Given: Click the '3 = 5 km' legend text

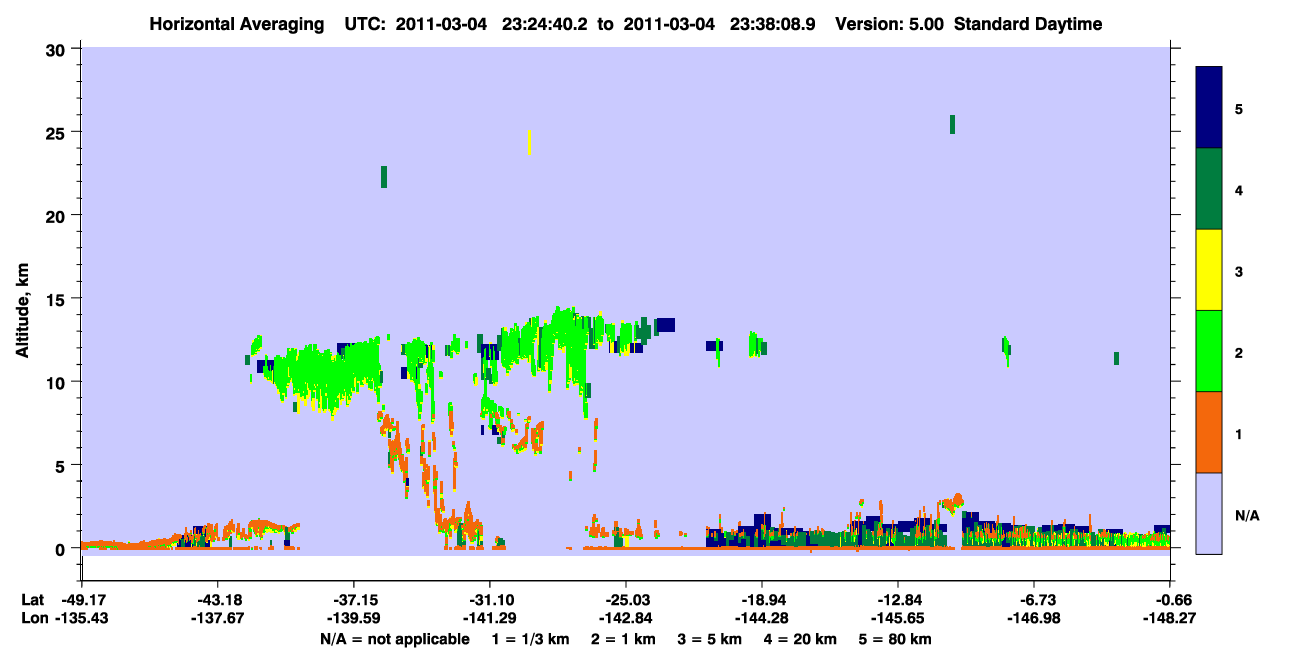Looking at the screenshot, I should [x=708, y=639].
